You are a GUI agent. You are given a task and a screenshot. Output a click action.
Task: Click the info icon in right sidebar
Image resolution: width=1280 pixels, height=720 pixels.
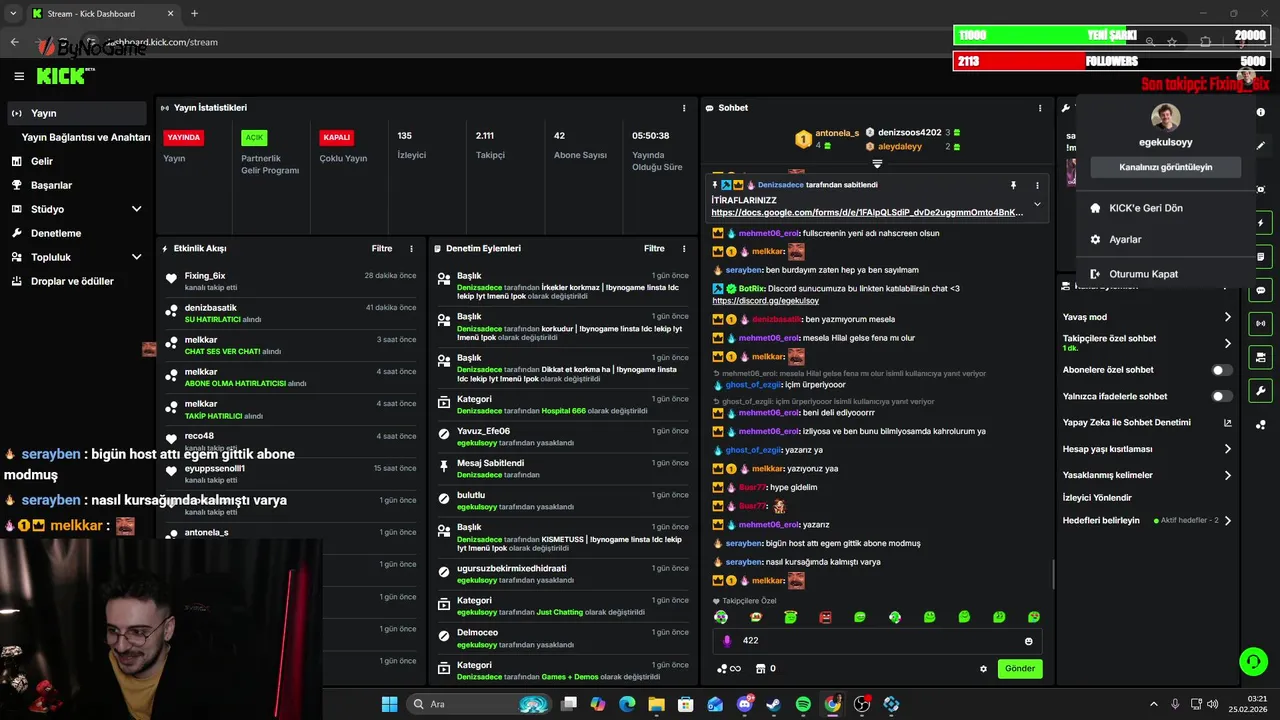pos(1261,113)
